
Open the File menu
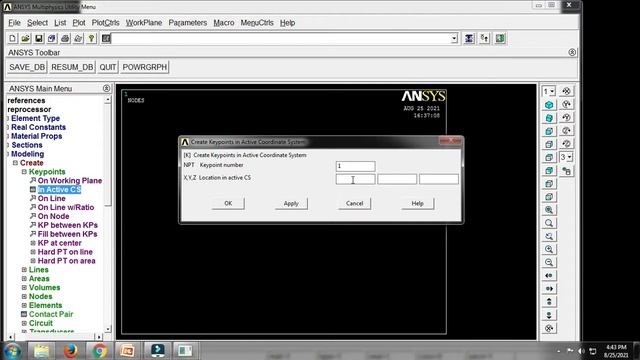click(x=14, y=23)
